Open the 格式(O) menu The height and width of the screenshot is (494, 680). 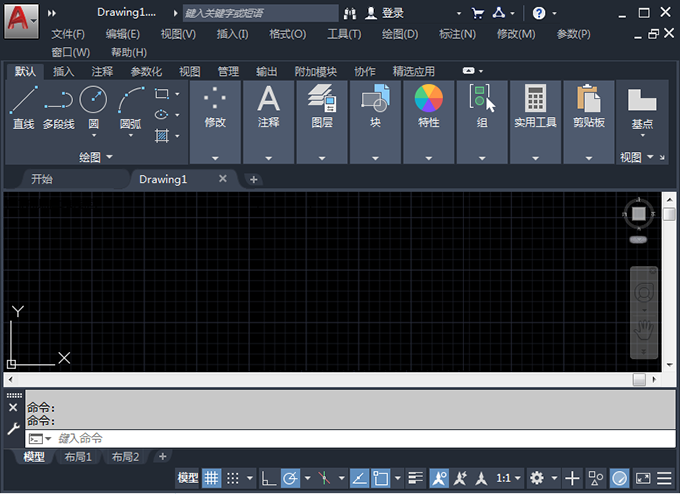click(x=287, y=34)
